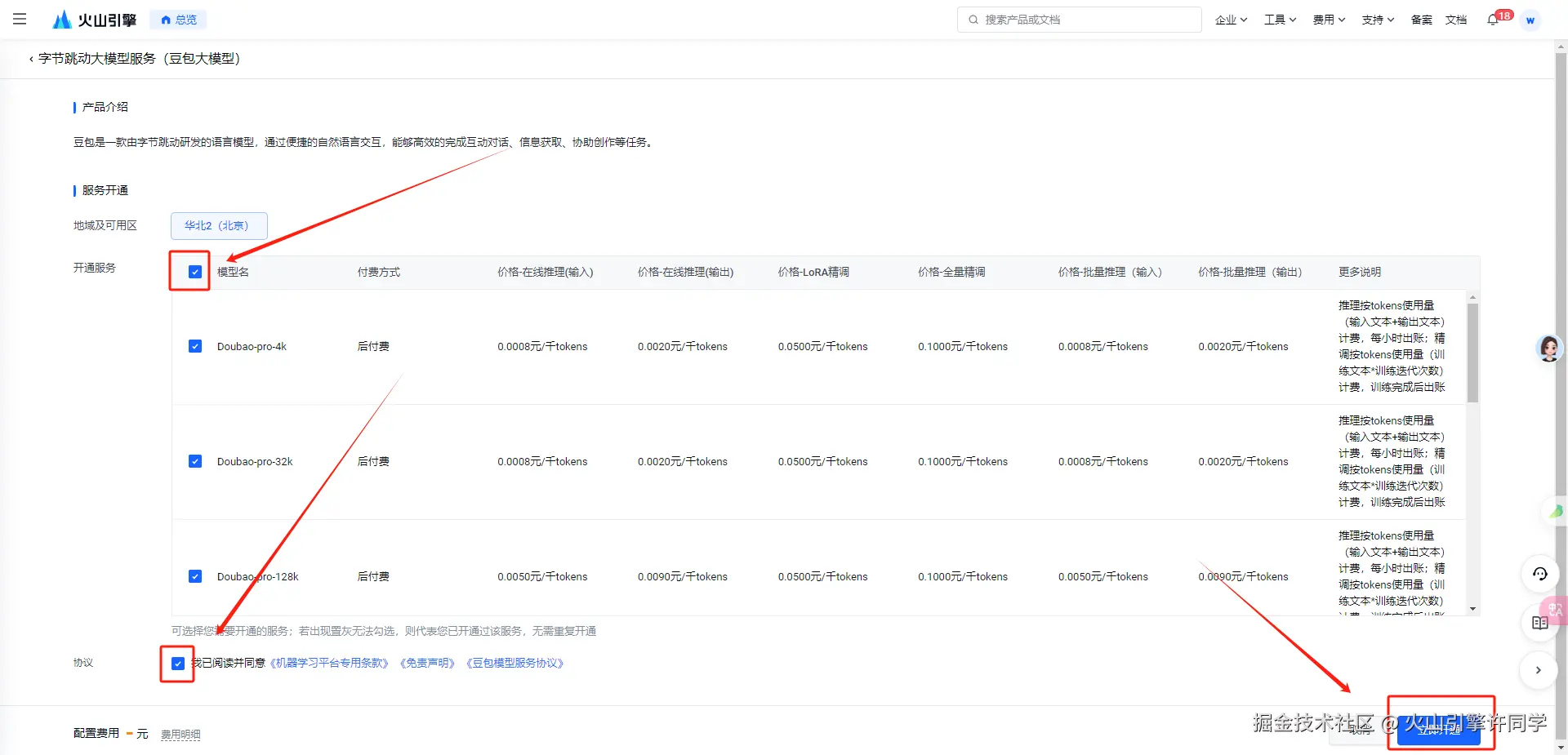Uncheck the Doubao-pro-128k checkbox

[195, 576]
